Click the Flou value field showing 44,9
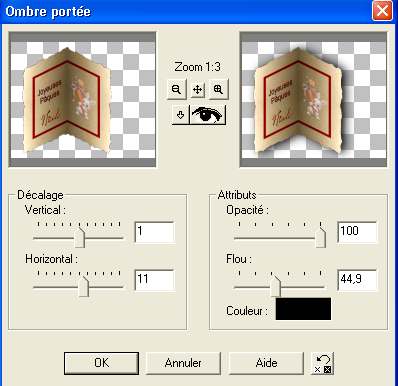Screen dimensions: 398x386 (357, 280)
